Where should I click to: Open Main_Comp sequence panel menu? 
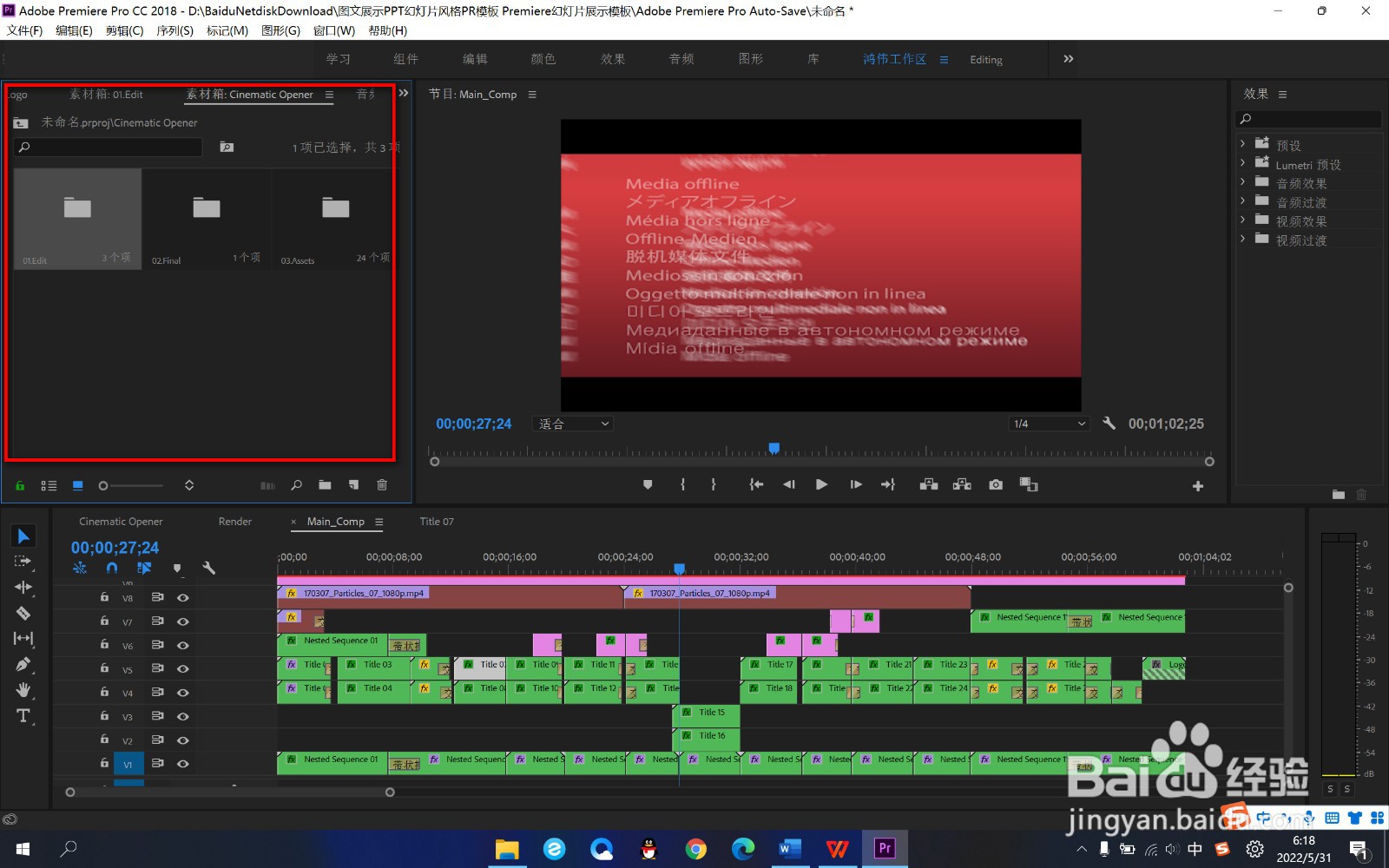tap(379, 522)
